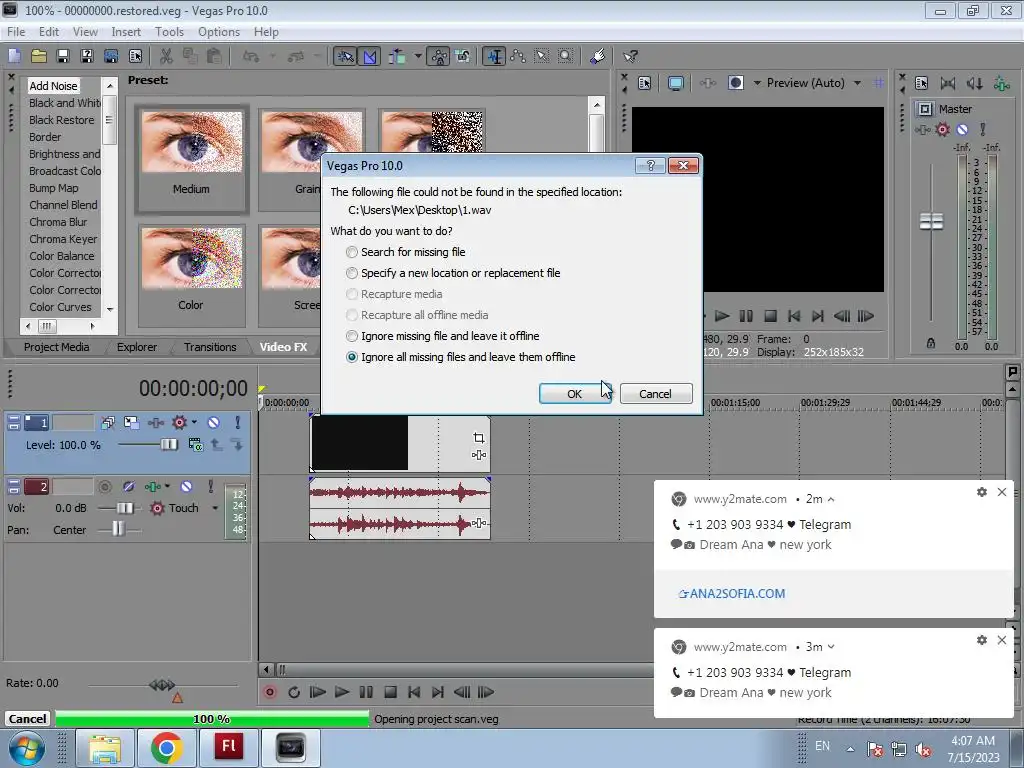Select Specify a new location option
Viewport: 1024px width, 768px height.
(x=453, y=273)
